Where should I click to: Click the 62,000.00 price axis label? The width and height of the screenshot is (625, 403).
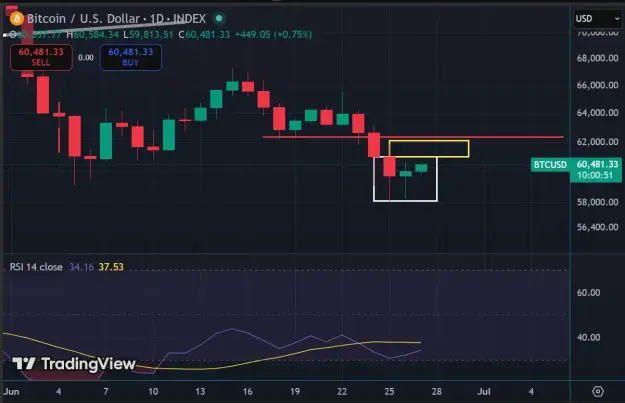[x=597, y=142]
